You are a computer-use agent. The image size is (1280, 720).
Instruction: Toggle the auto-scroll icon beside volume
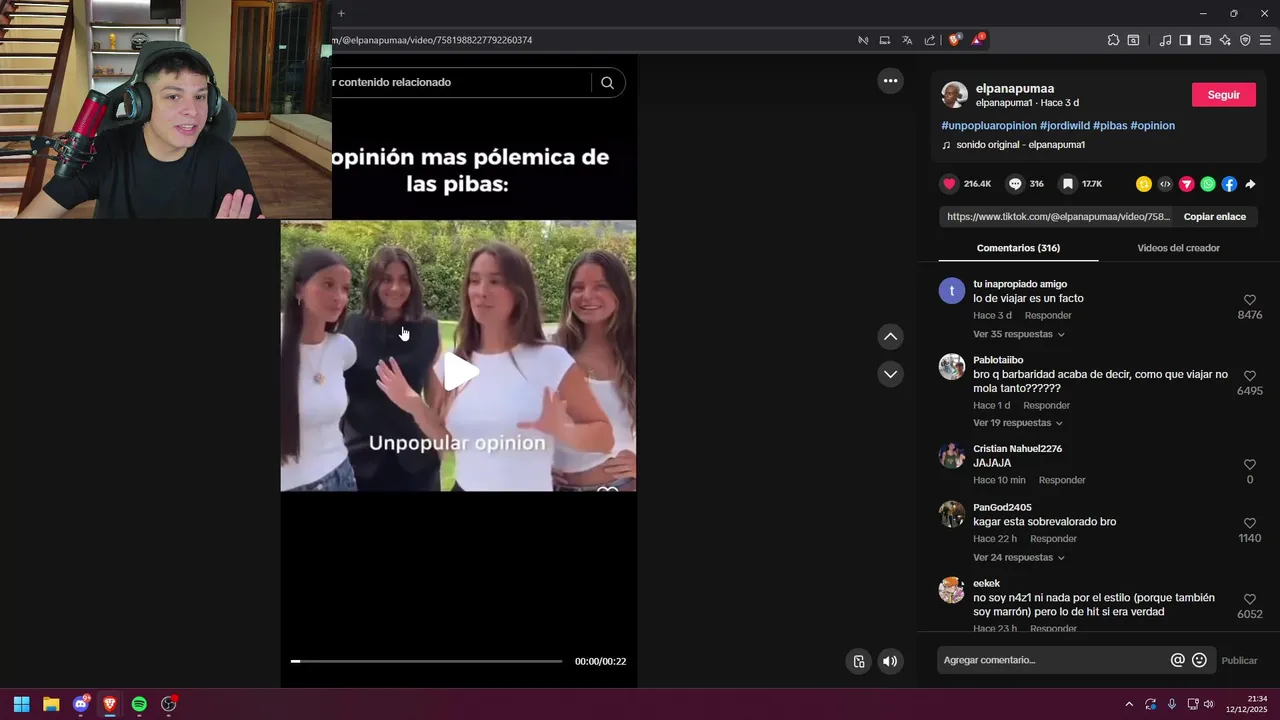pyautogui.click(x=859, y=661)
